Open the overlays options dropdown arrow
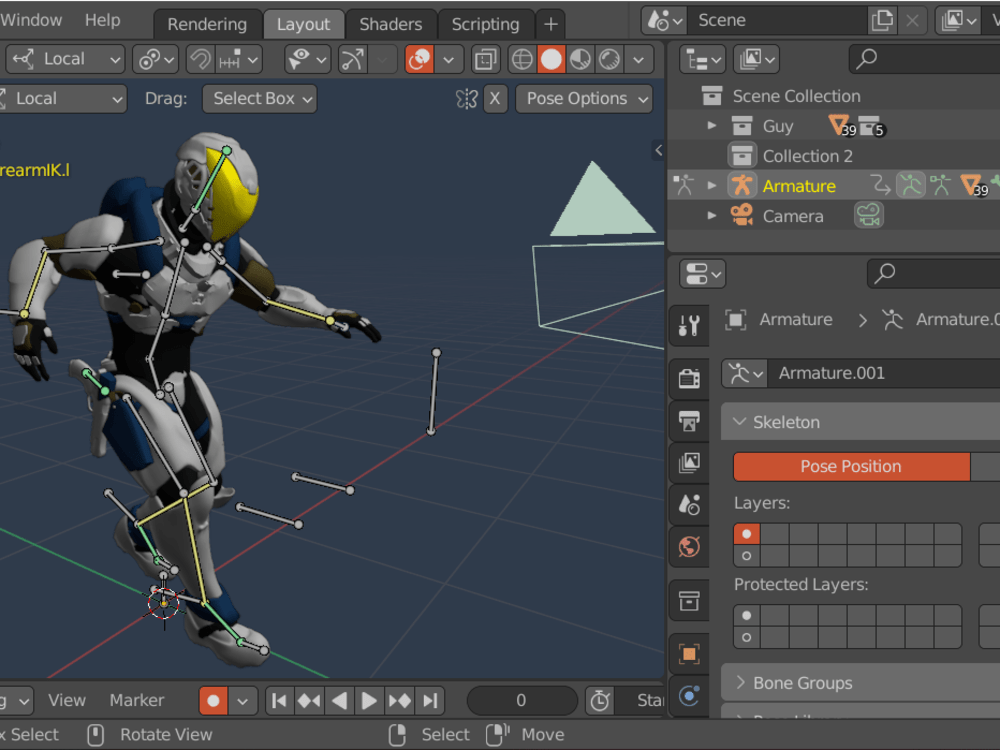 tap(448, 59)
